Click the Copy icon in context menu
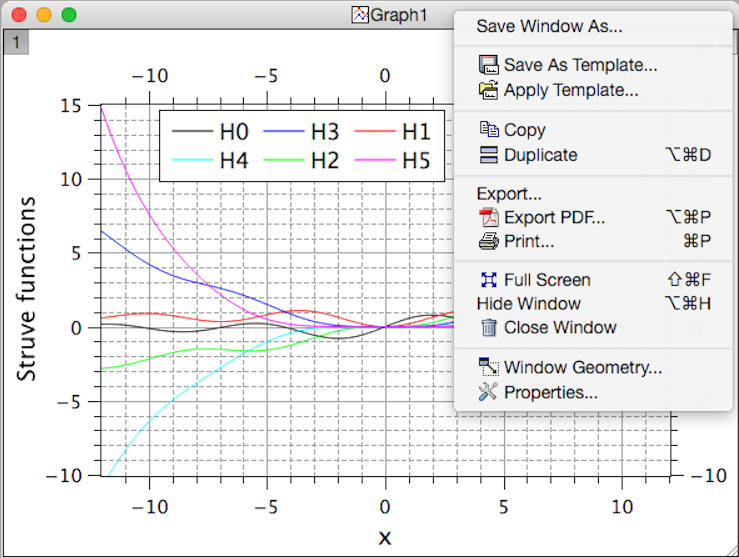 pyautogui.click(x=488, y=130)
